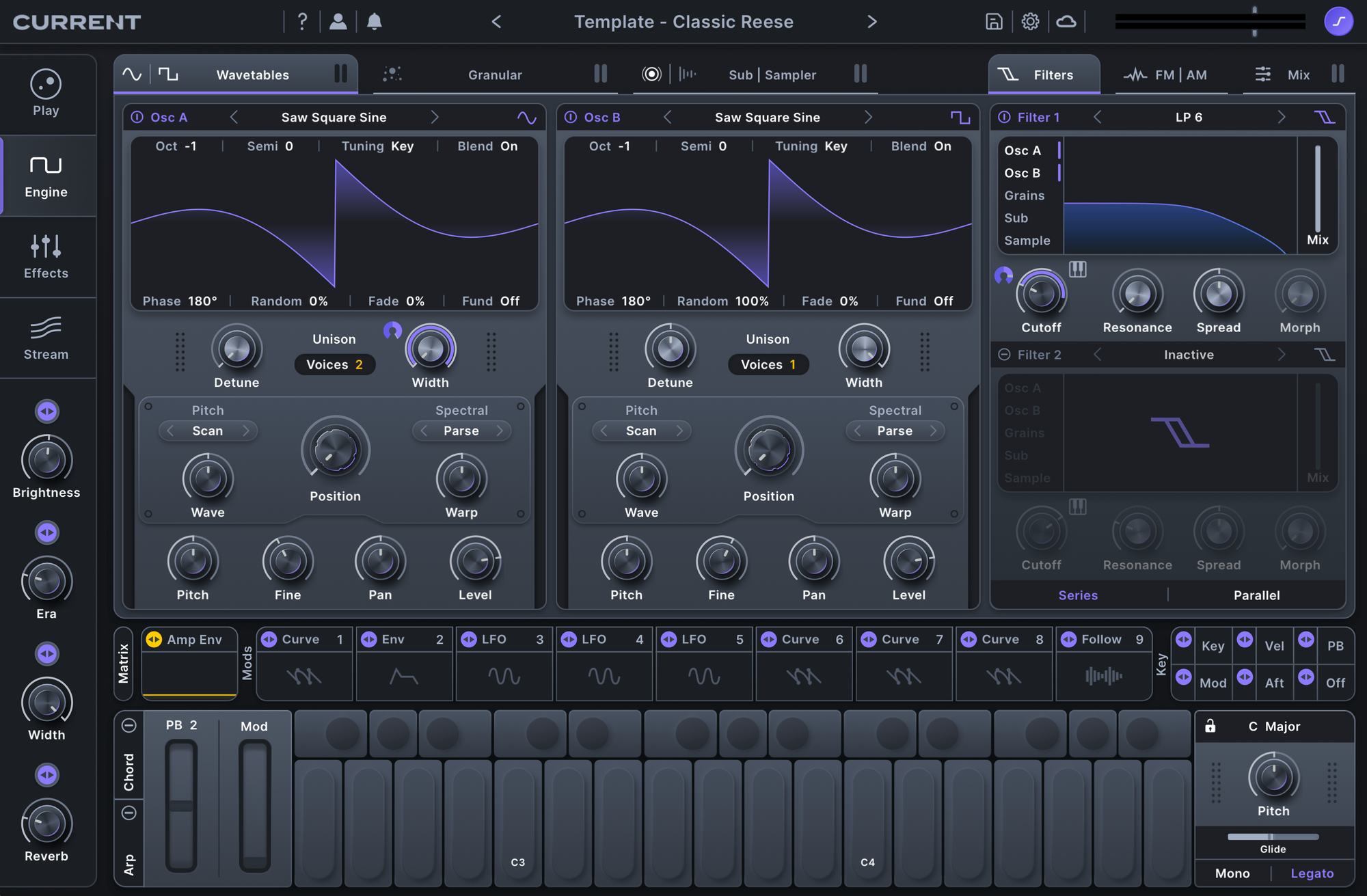This screenshot has width=1367, height=896.
Task: Click the lock icon beside C Major
Action: (x=1210, y=726)
